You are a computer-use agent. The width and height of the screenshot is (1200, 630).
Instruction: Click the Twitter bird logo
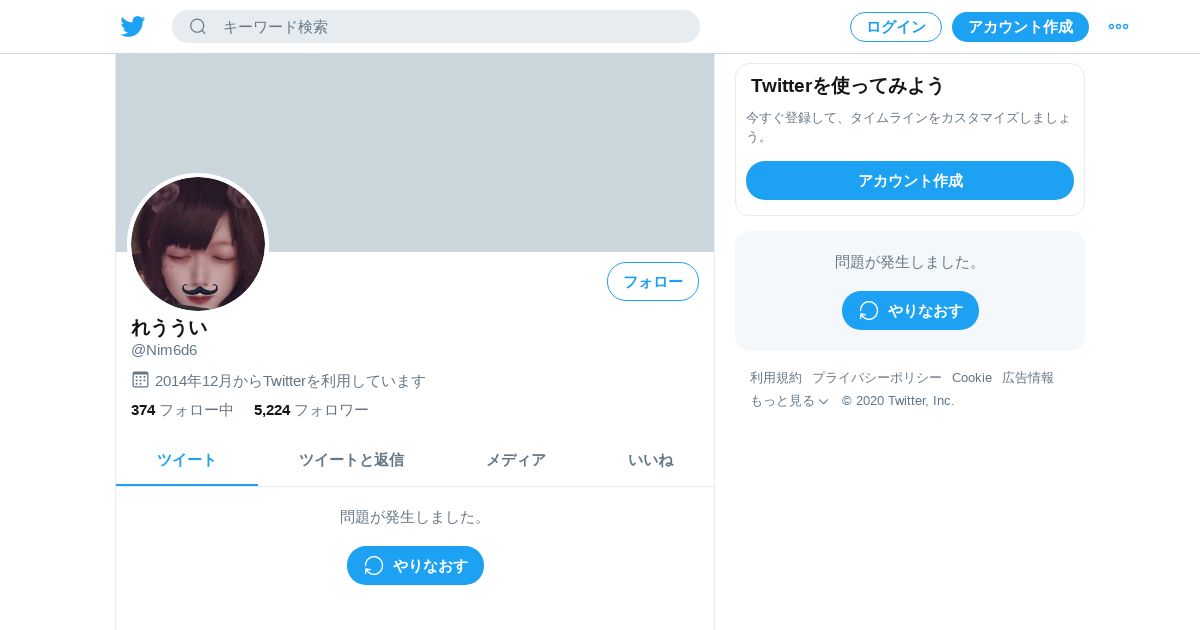pos(133,27)
